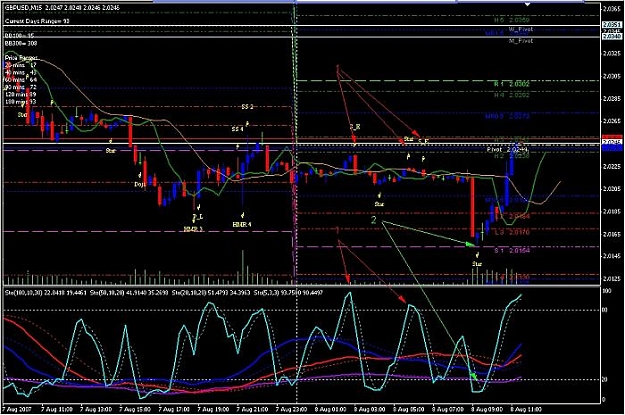This screenshot has width=625, height=415.
Task: Click the '7 Aug 13:00' time axis label
Action: tap(96, 409)
